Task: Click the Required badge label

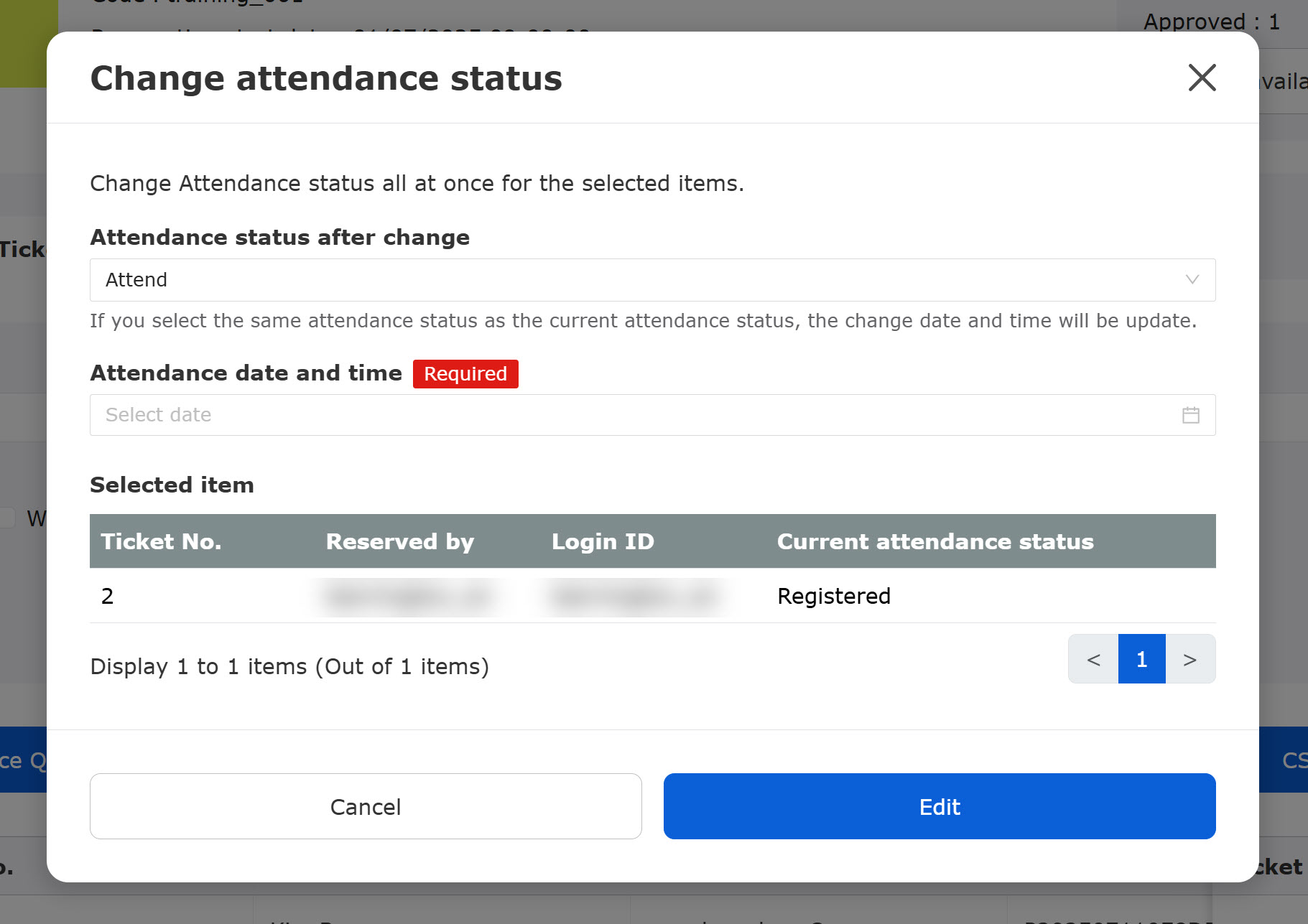Action: coord(465,374)
